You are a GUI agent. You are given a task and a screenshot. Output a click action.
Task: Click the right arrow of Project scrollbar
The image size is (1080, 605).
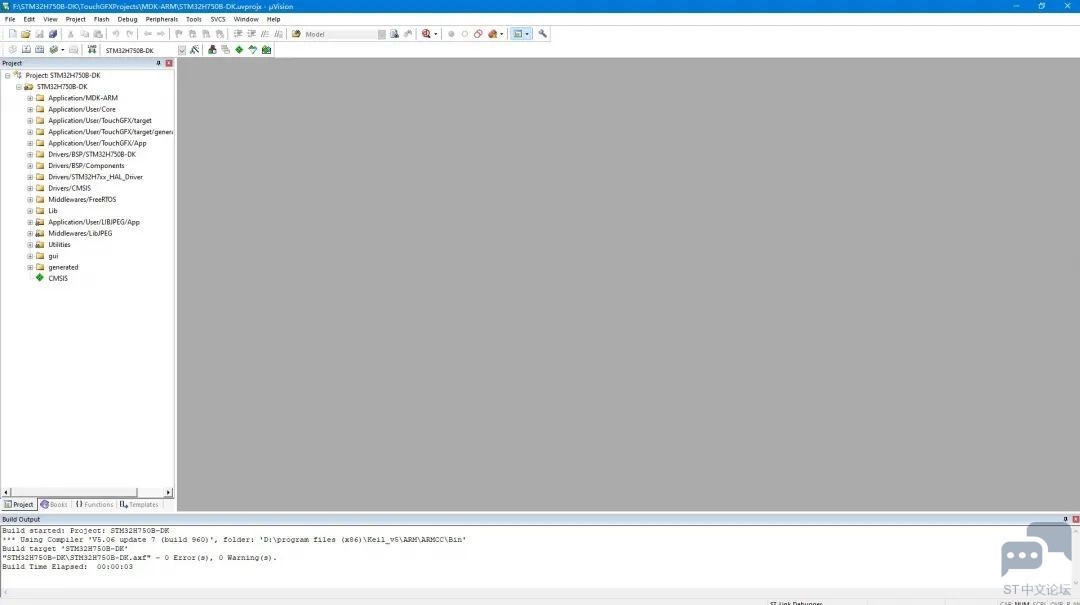coord(168,492)
